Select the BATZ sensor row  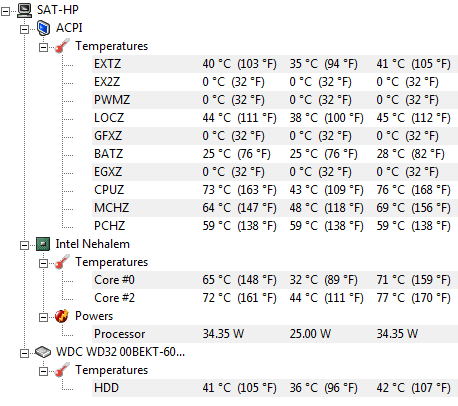pos(275,154)
